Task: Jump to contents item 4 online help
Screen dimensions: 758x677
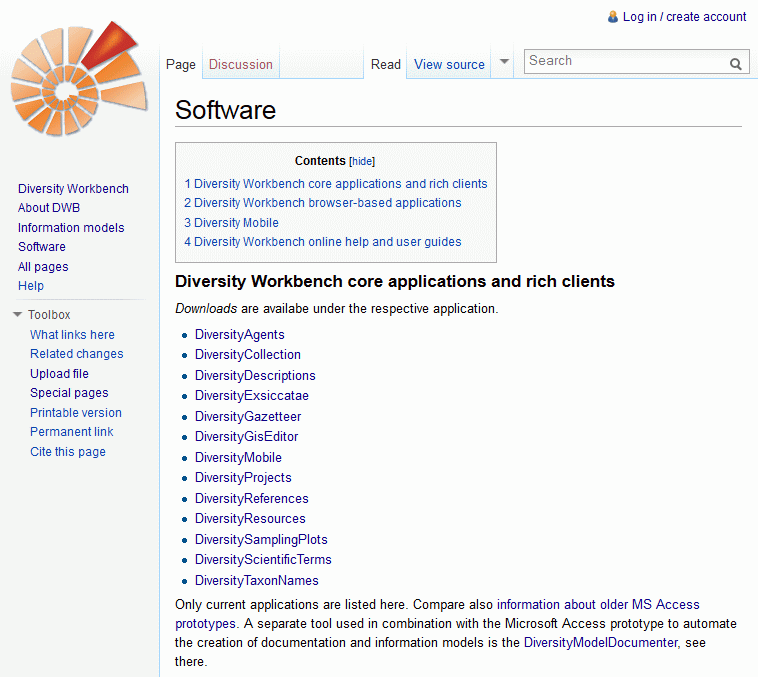Action: click(x=323, y=242)
